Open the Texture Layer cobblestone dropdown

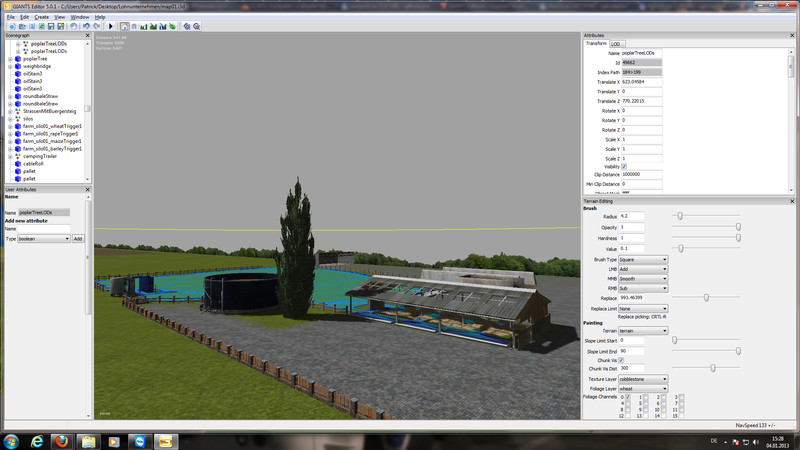click(643, 380)
